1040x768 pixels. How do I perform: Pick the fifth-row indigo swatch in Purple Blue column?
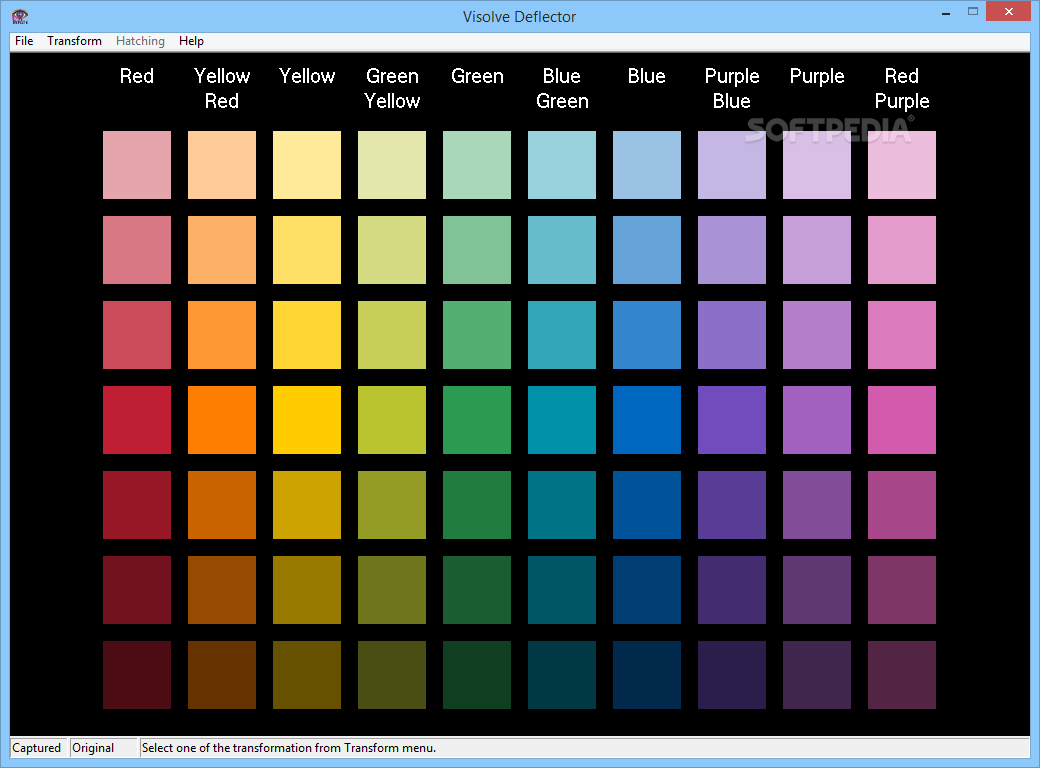click(732, 505)
